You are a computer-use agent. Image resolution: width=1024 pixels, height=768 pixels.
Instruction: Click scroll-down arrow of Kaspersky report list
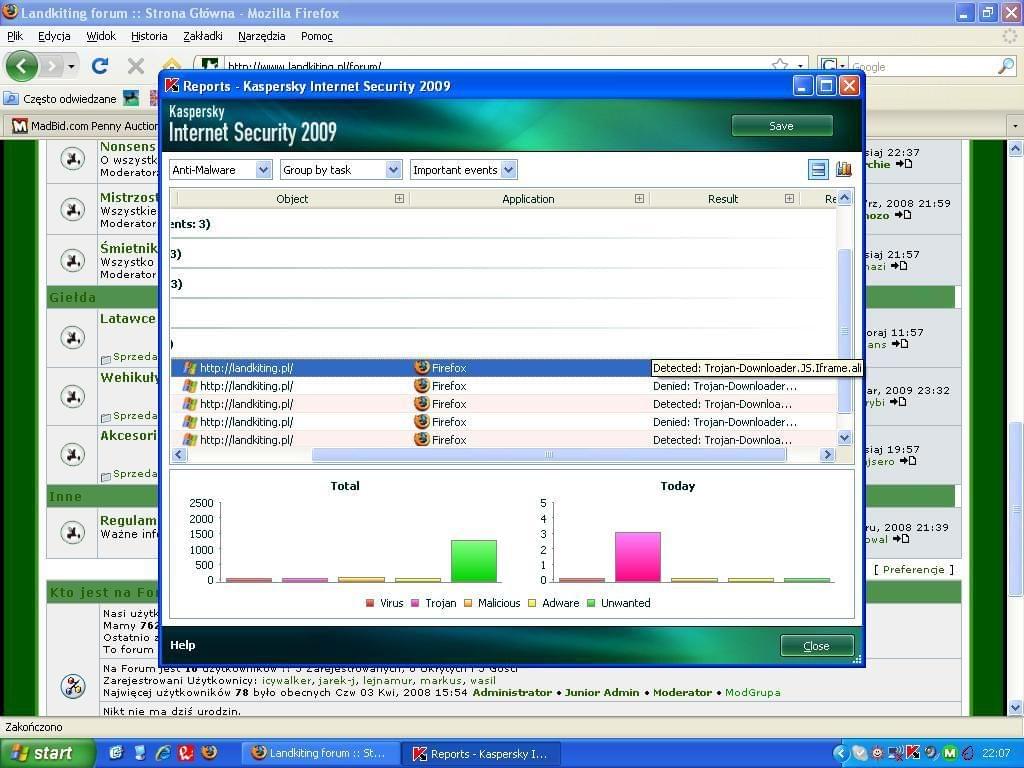click(x=844, y=438)
